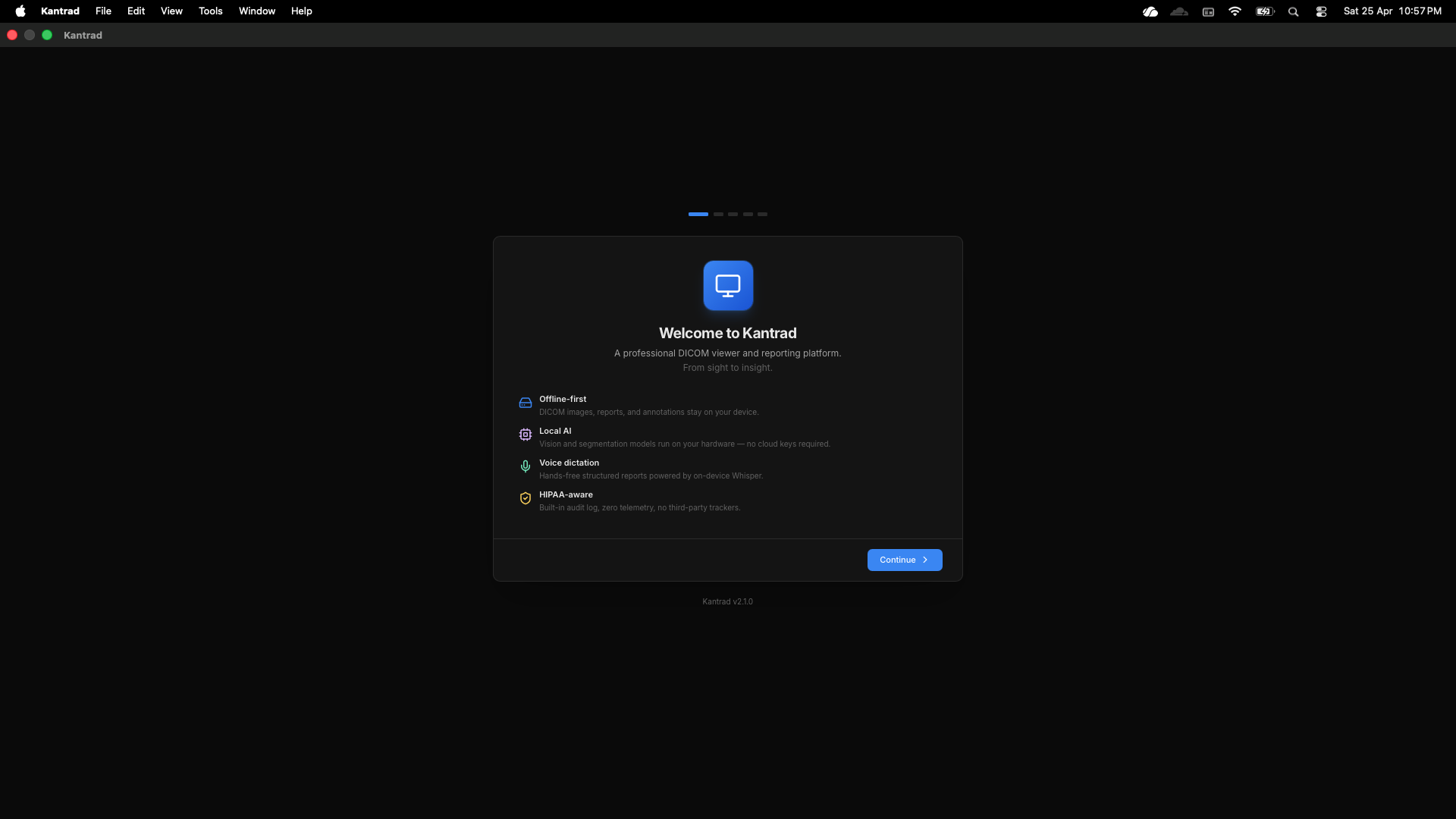The width and height of the screenshot is (1456, 819).
Task: Open Spotlight search in menu bar
Action: tap(1294, 11)
